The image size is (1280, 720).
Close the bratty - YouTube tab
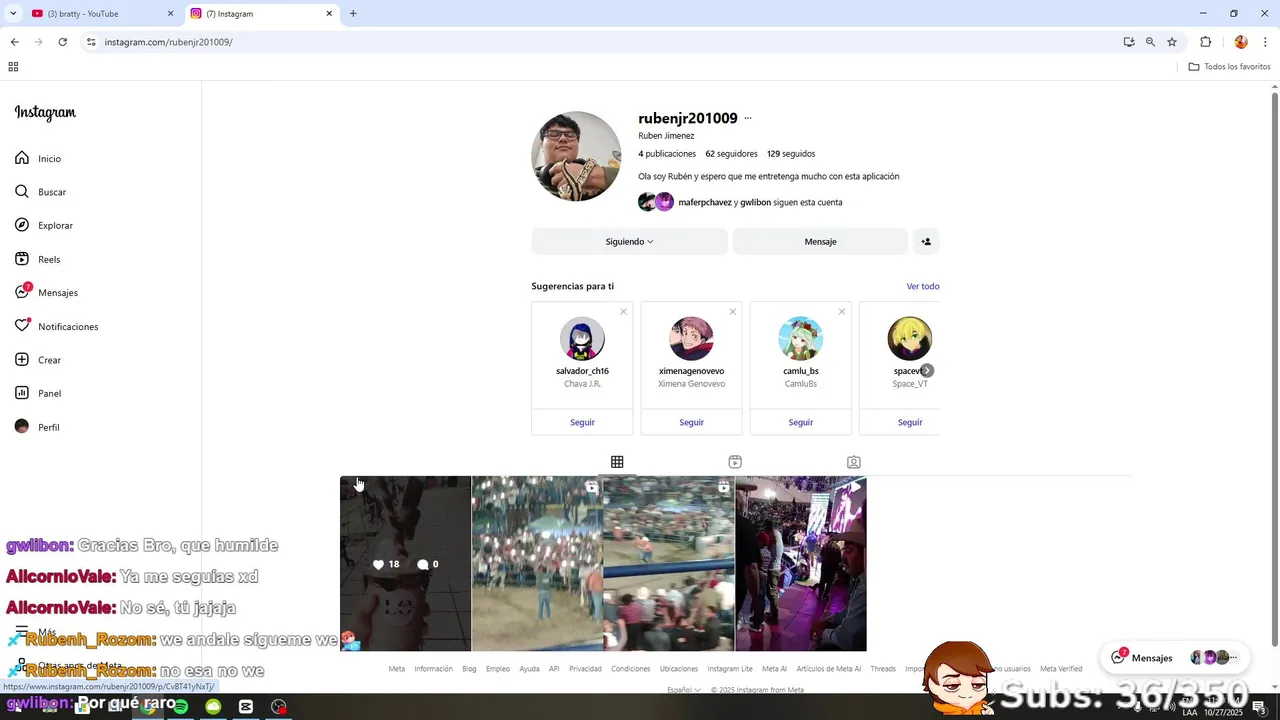[170, 14]
